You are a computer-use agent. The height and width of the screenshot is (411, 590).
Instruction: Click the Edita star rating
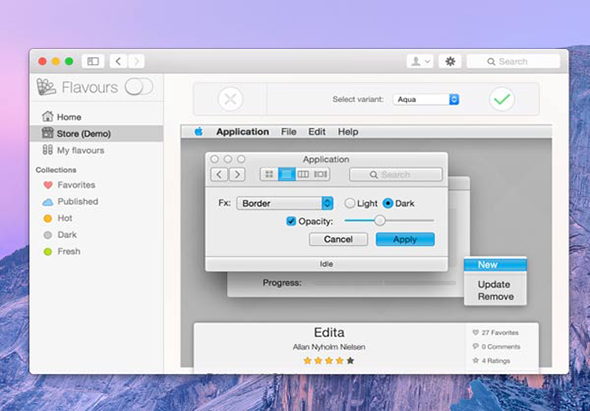click(329, 361)
